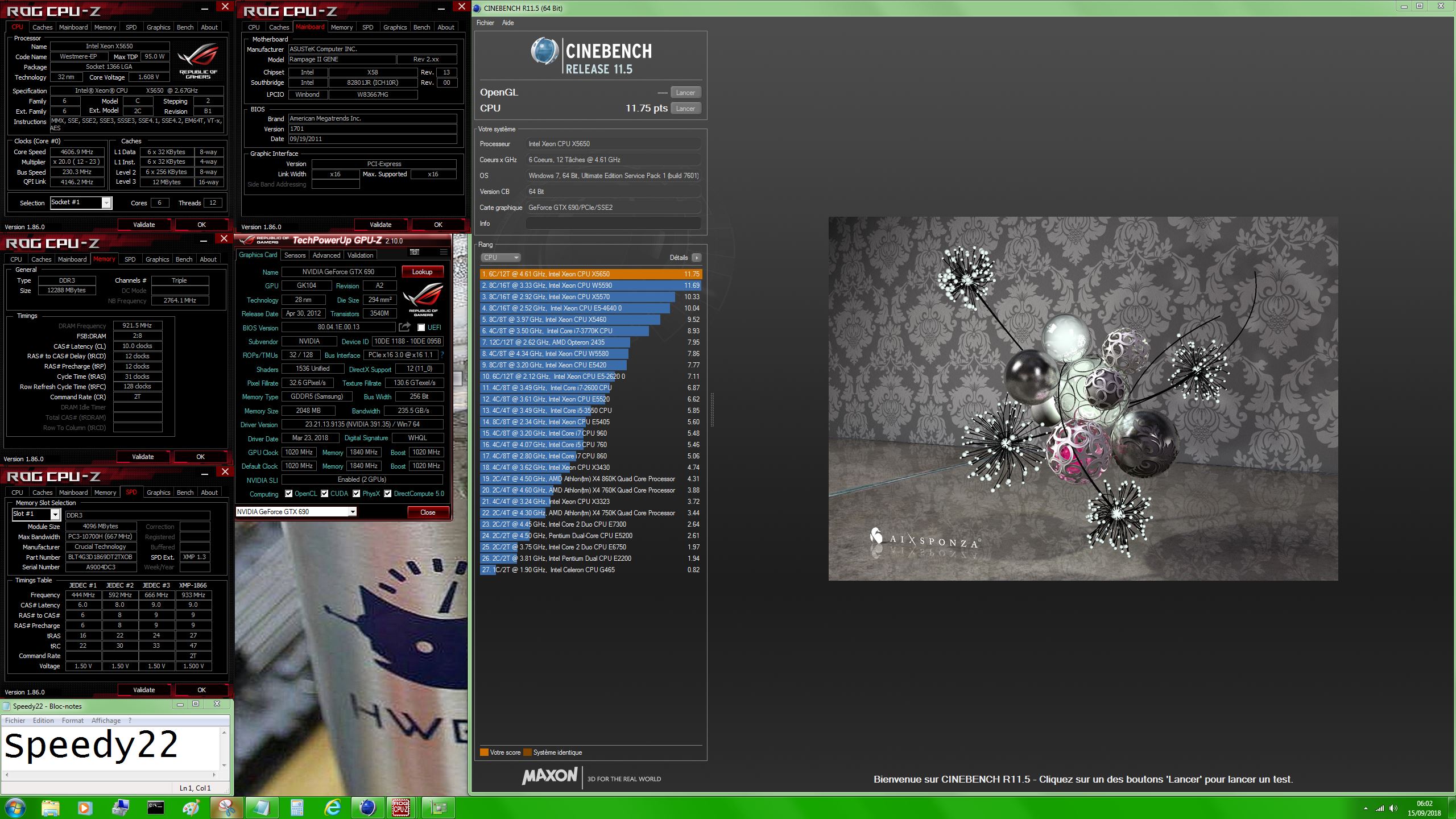
Task: Open the Command Prompt taskbar icon
Action: pyautogui.click(x=155, y=808)
